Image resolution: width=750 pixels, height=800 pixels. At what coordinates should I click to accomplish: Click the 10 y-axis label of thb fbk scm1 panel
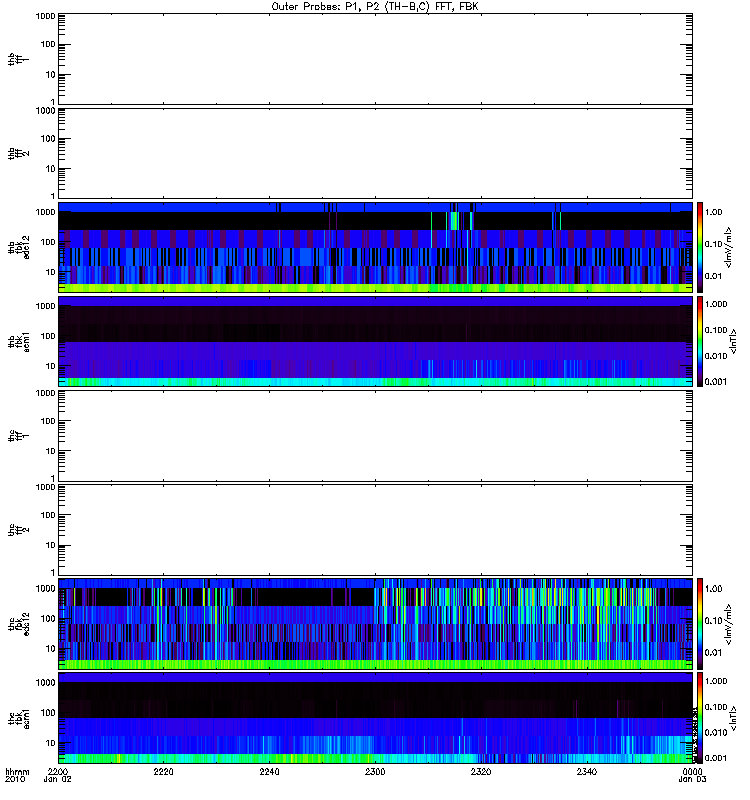[51, 366]
